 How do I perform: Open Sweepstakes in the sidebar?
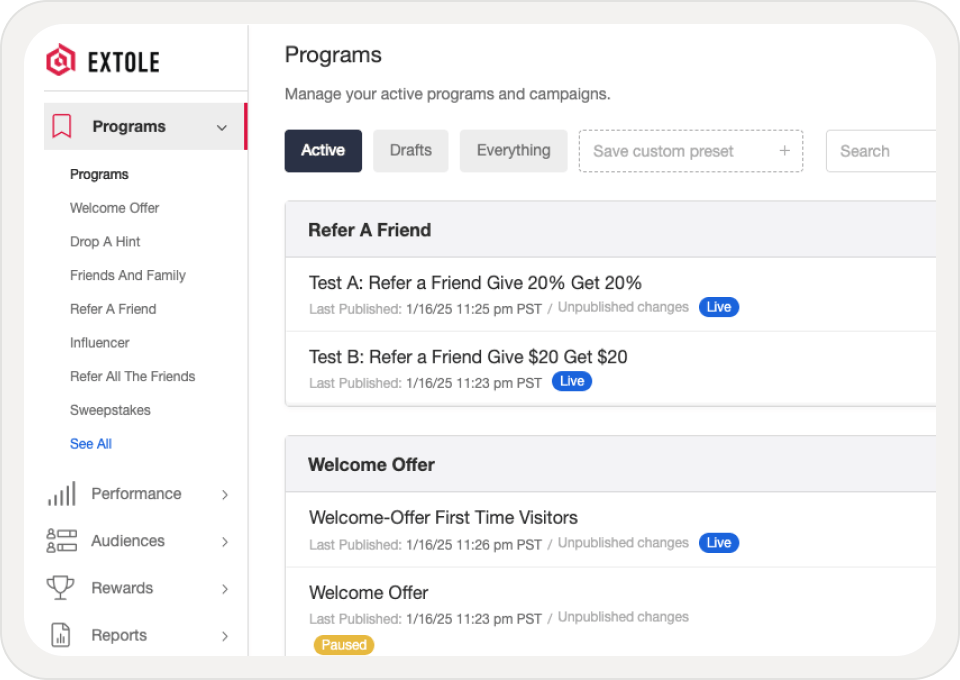(x=110, y=410)
